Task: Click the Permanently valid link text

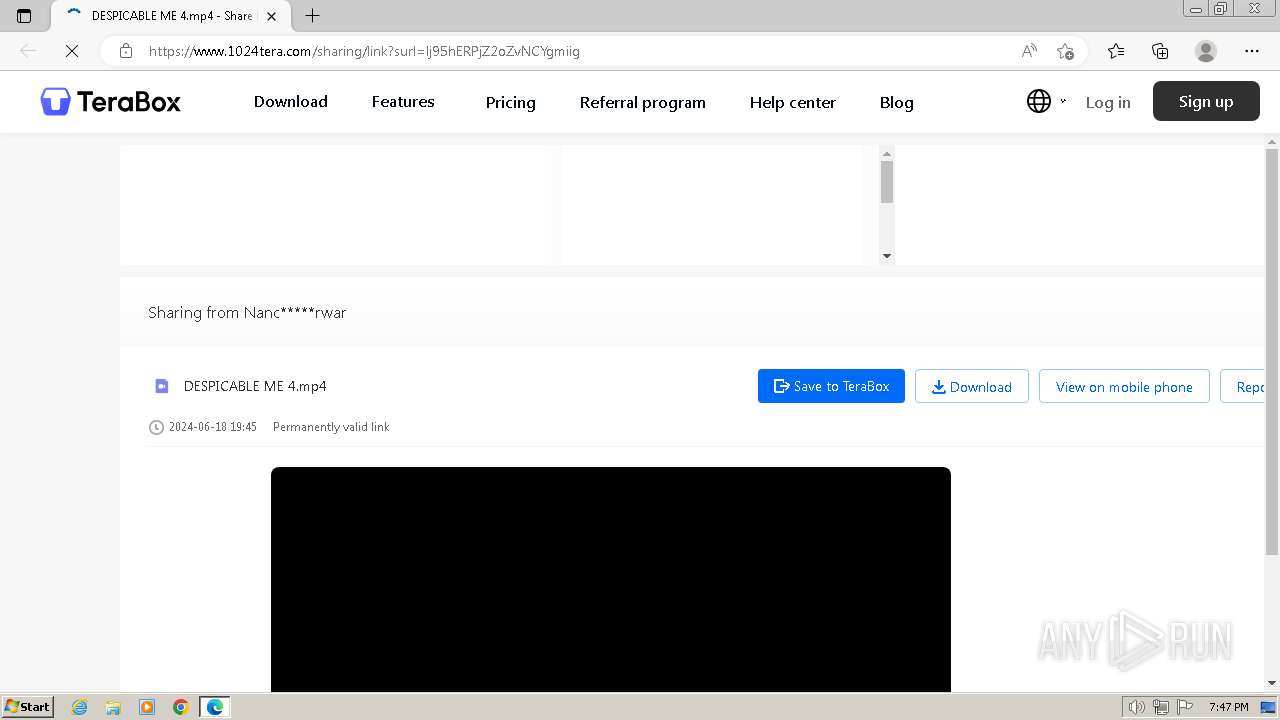Action: coord(331,427)
